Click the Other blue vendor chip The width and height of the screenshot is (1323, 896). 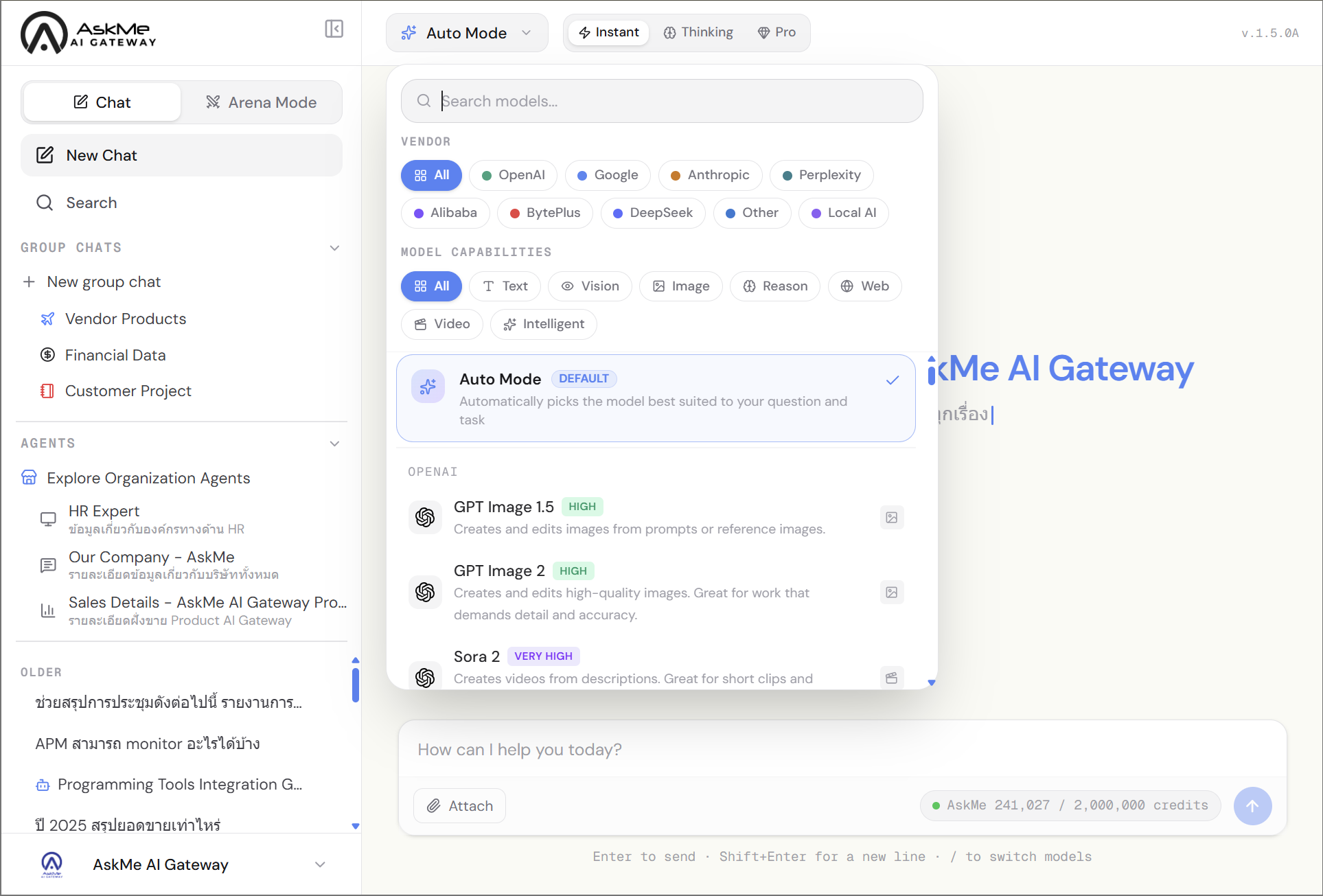click(752, 213)
